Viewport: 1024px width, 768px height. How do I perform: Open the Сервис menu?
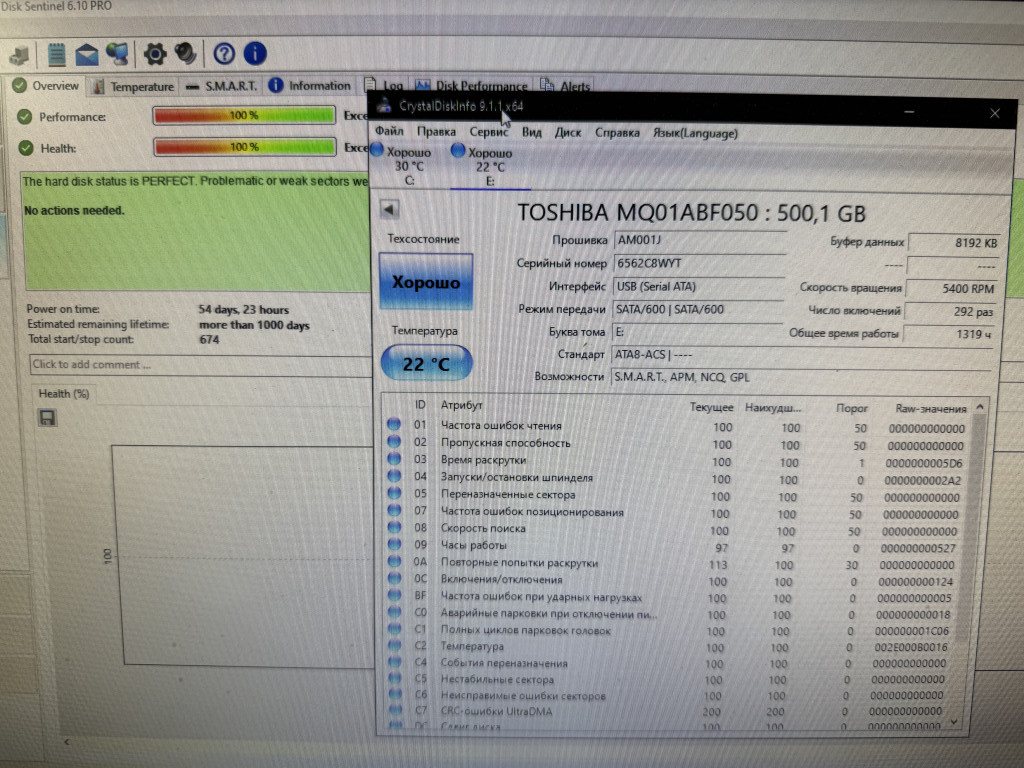click(x=488, y=132)
